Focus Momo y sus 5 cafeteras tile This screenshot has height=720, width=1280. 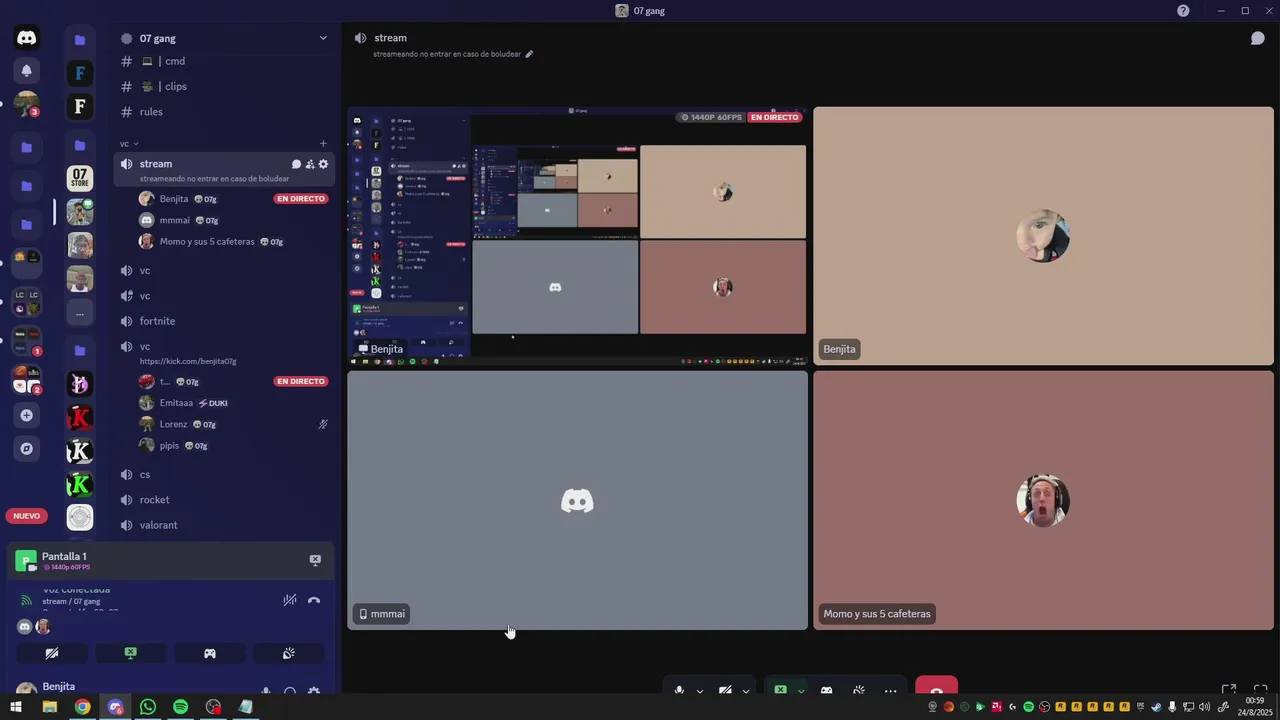[x=1043, y=500]
